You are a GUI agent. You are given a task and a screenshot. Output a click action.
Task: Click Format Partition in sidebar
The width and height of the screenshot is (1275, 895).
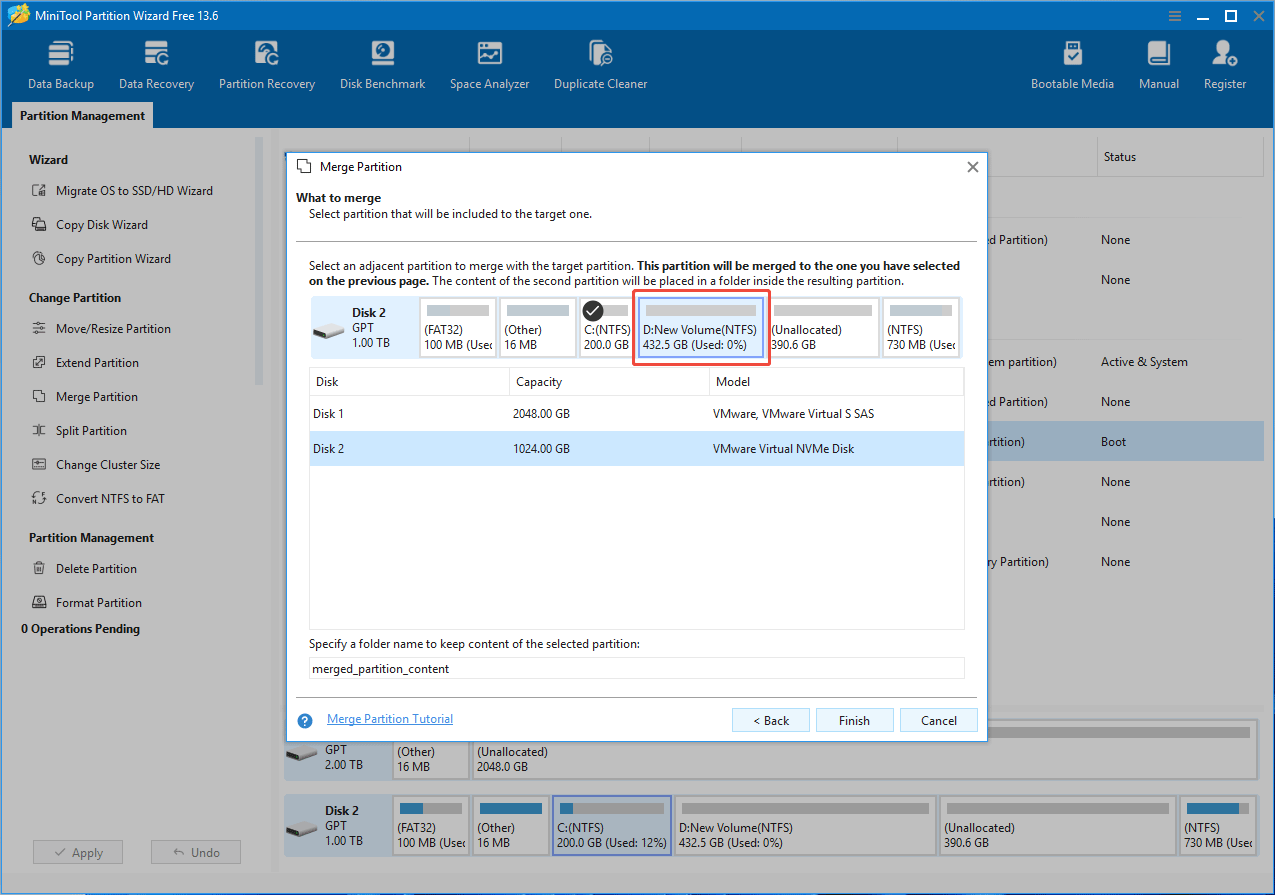click(x=87, y=603)
